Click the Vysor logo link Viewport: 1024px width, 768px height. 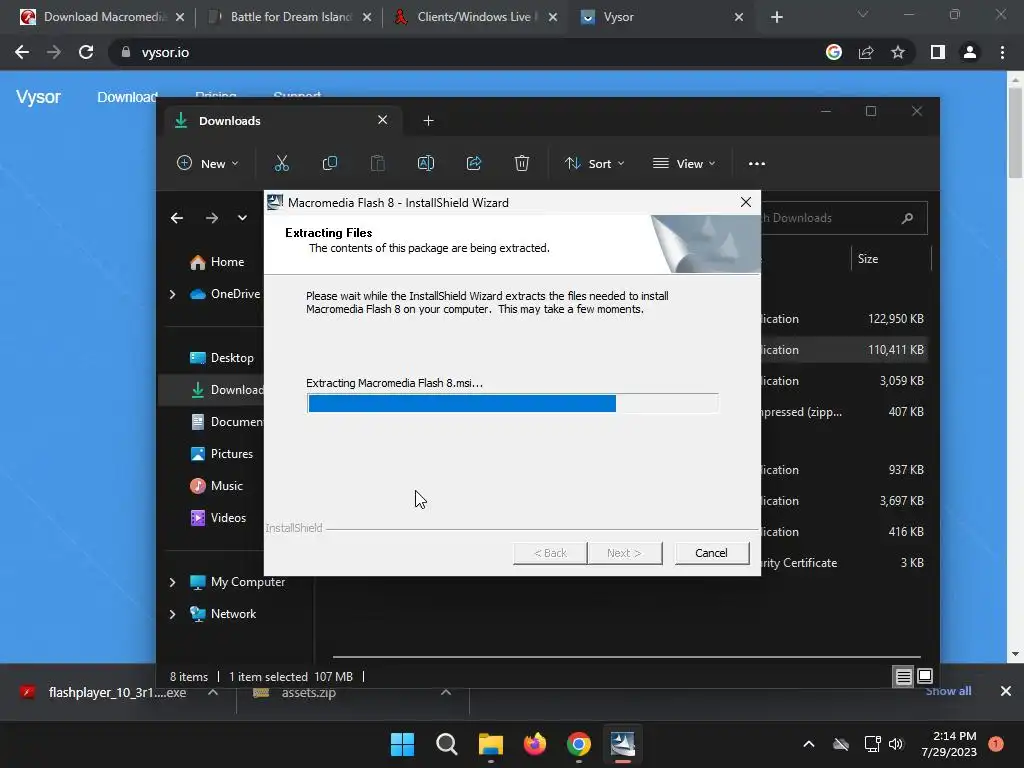[38, 97]
